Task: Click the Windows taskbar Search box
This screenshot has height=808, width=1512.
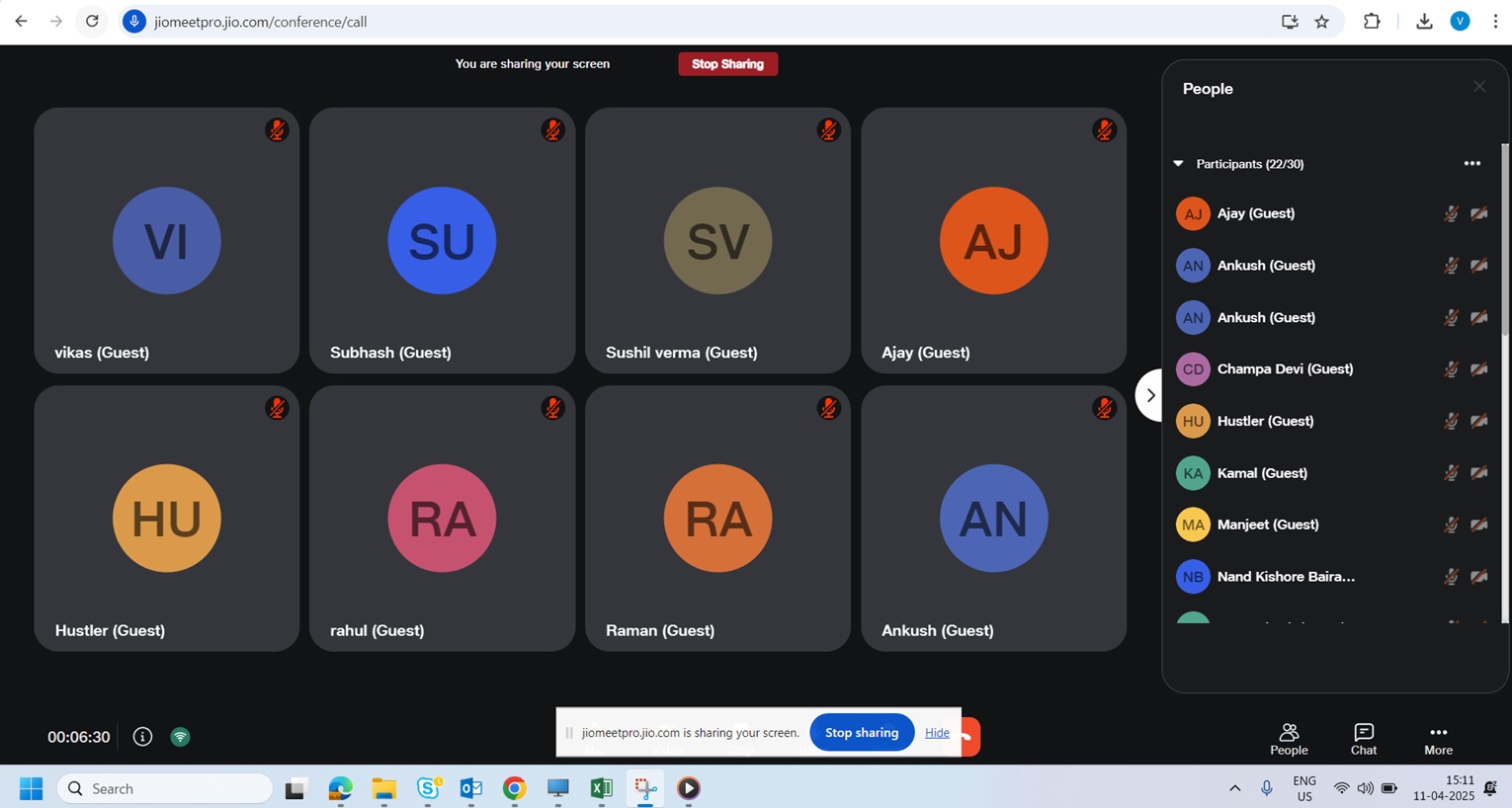Action: click(x=165, y=788)
